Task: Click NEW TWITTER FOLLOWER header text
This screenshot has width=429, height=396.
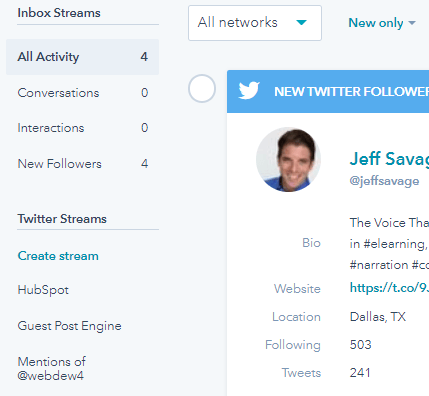Action: pos(351,92)
